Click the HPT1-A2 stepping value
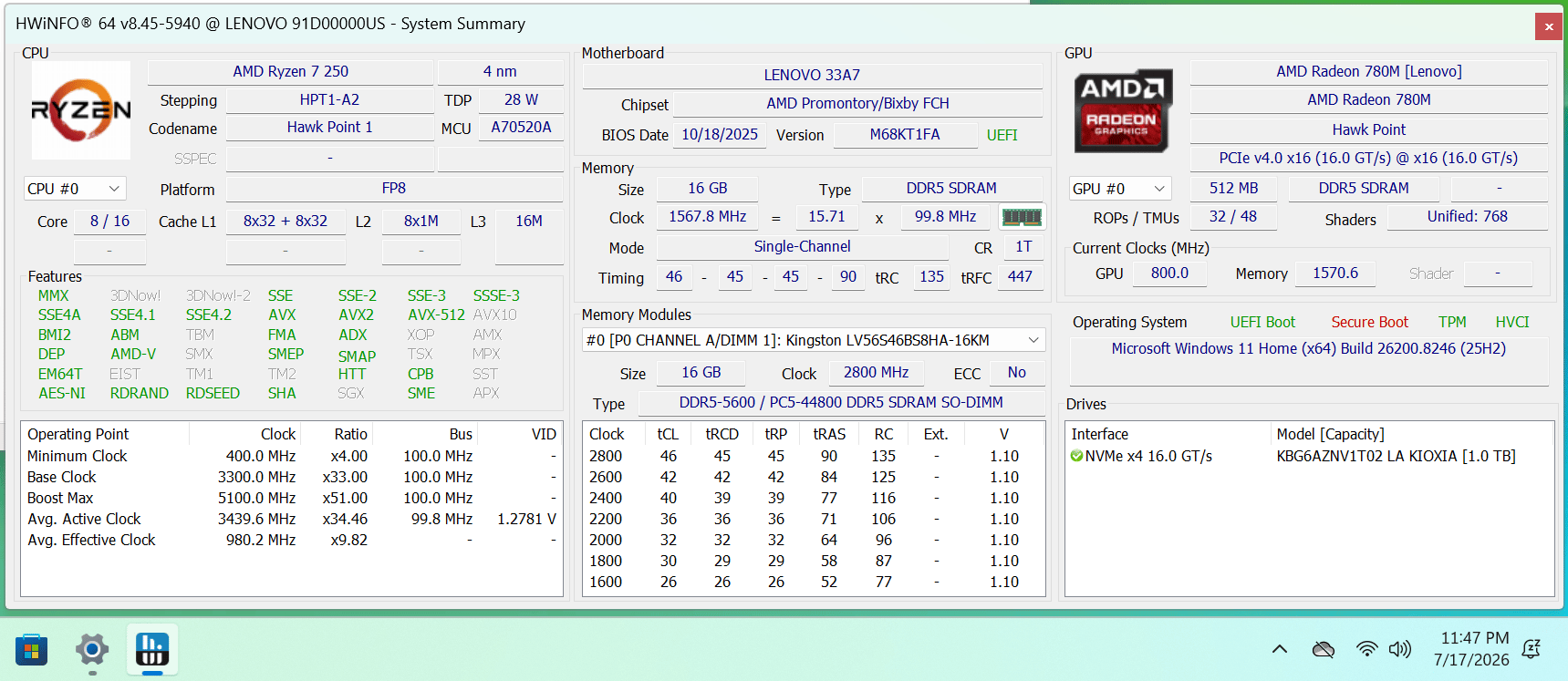The image size is (1568, 681). pos(329,99)
